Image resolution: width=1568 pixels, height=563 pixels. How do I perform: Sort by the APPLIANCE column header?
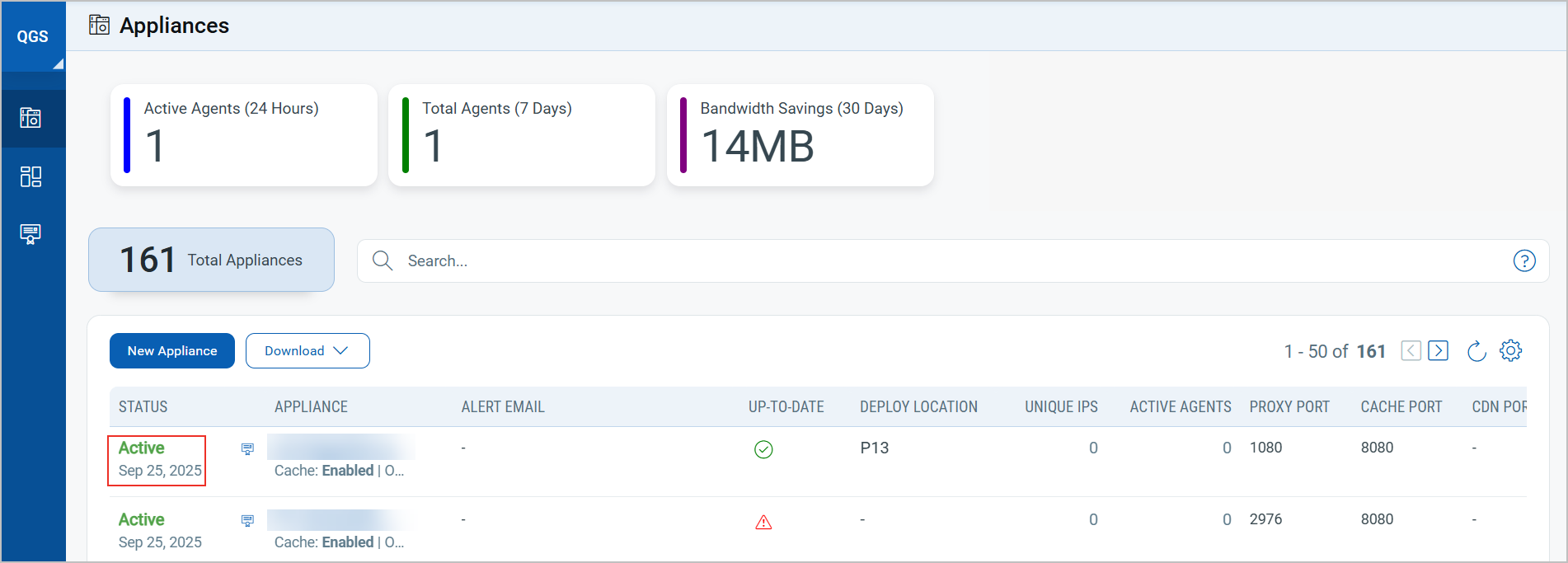311,407
